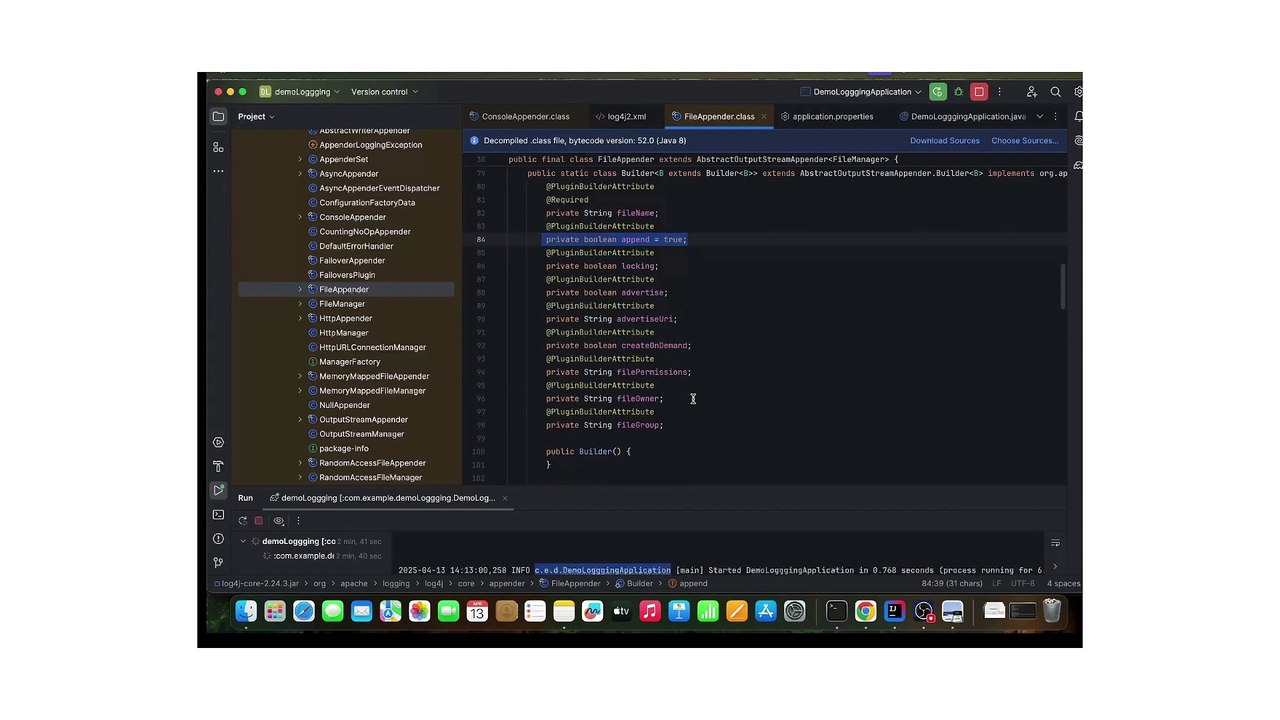Open the Problems tool window icon

(218, 538)
